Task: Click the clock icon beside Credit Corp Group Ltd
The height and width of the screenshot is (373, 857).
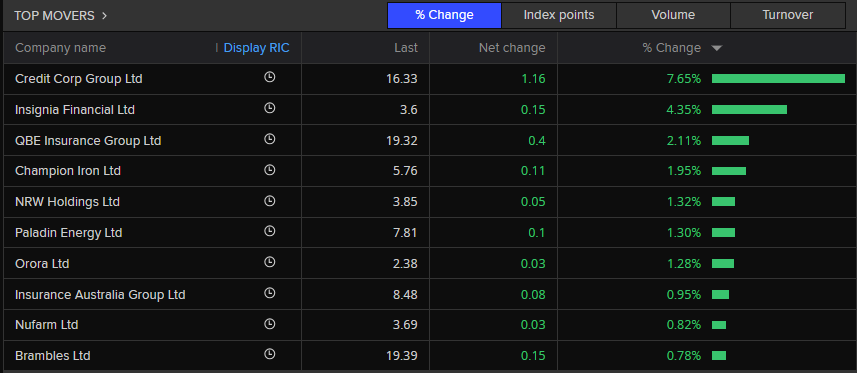Action: (269, 77)
